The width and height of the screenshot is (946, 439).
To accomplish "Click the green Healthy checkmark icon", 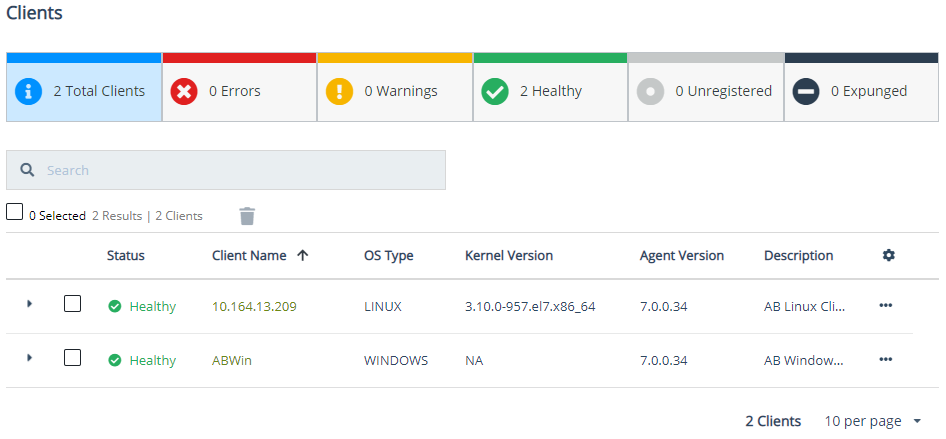I will pyautogui.click(x=495, y=91).
